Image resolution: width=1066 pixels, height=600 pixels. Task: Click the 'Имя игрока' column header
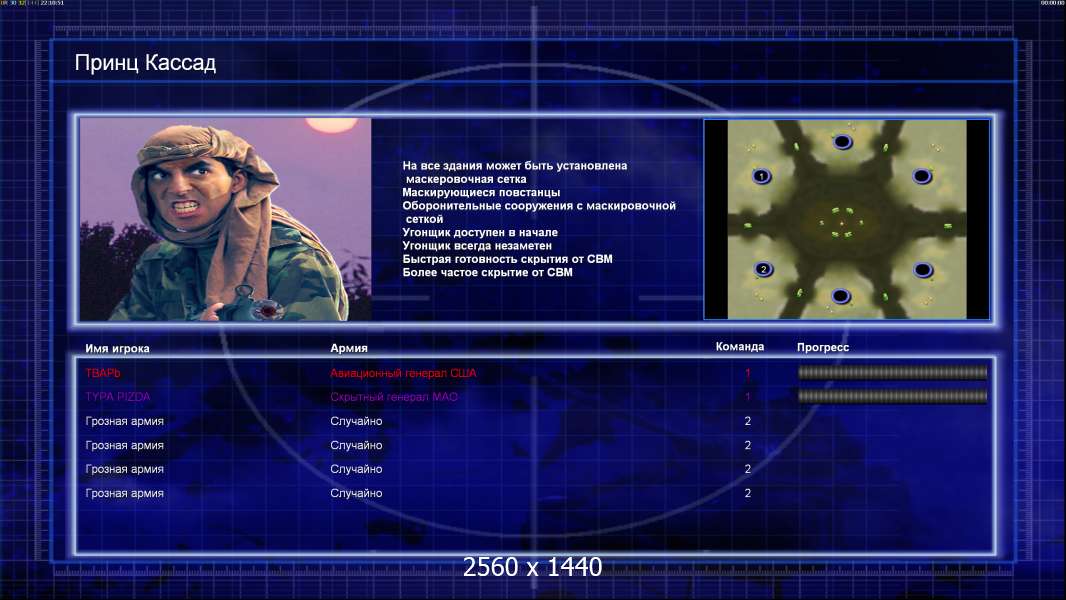[x=117, y=348]
